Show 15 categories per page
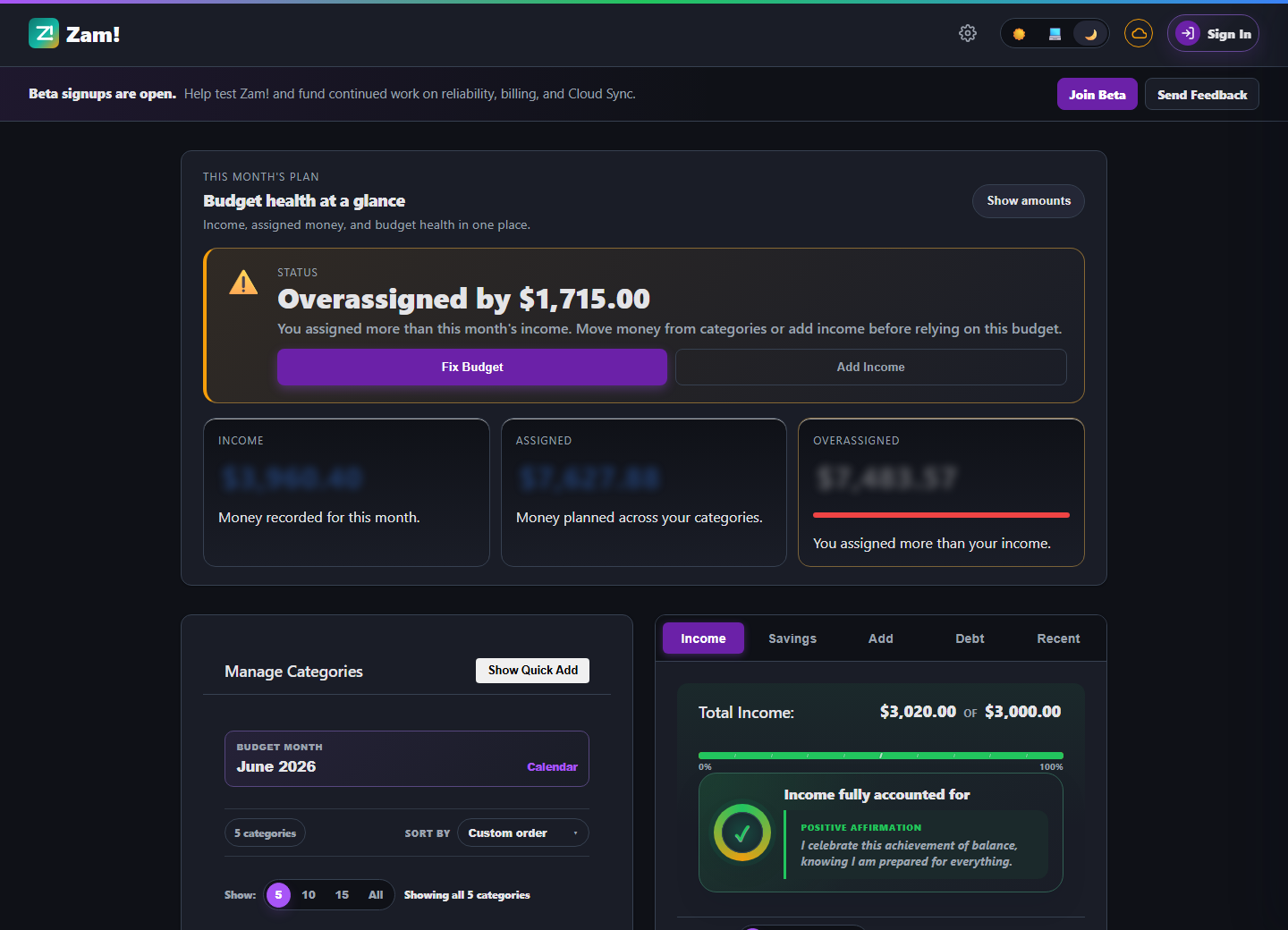This screenshot has height=930, width=1288. [x=342, y=895]
